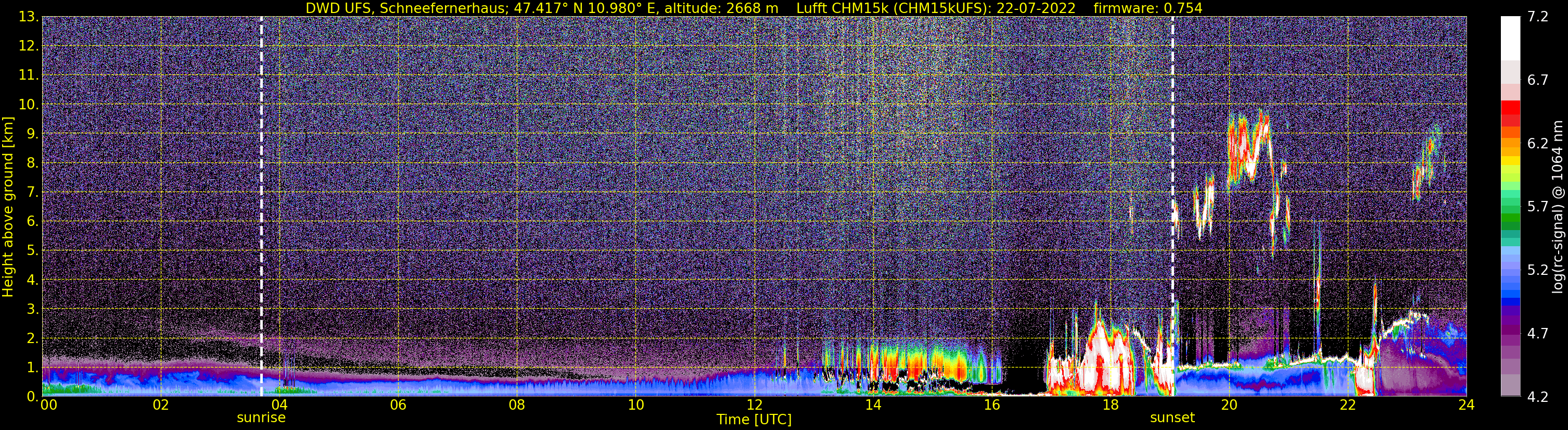Click the colorbar tick value '4.7'
1568x430 pixels.
[1538, 334]
